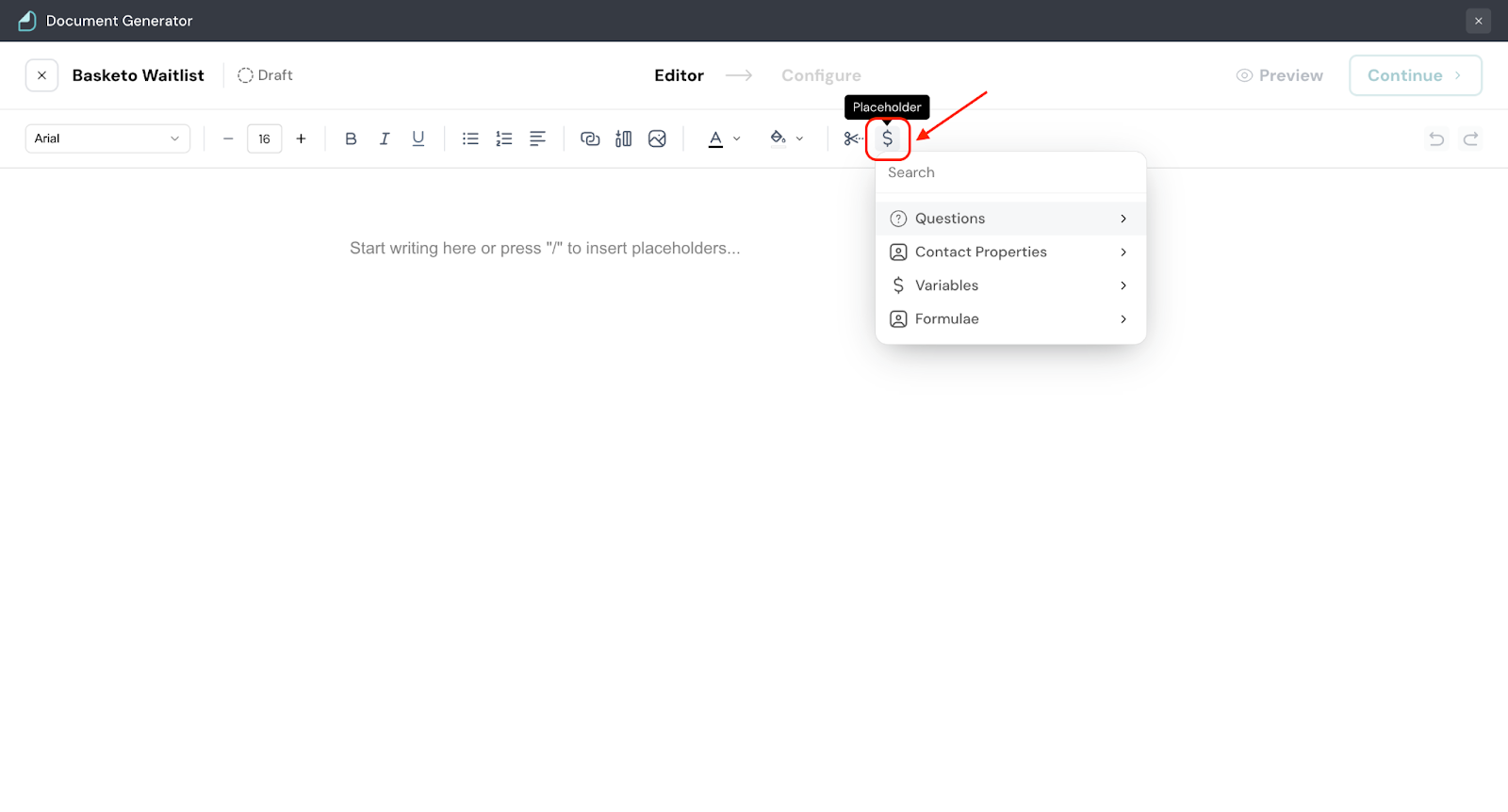Open the text color dropdown
This screenshot has height=812, width=1508.
pyautogui.click(x=724, y=138)
